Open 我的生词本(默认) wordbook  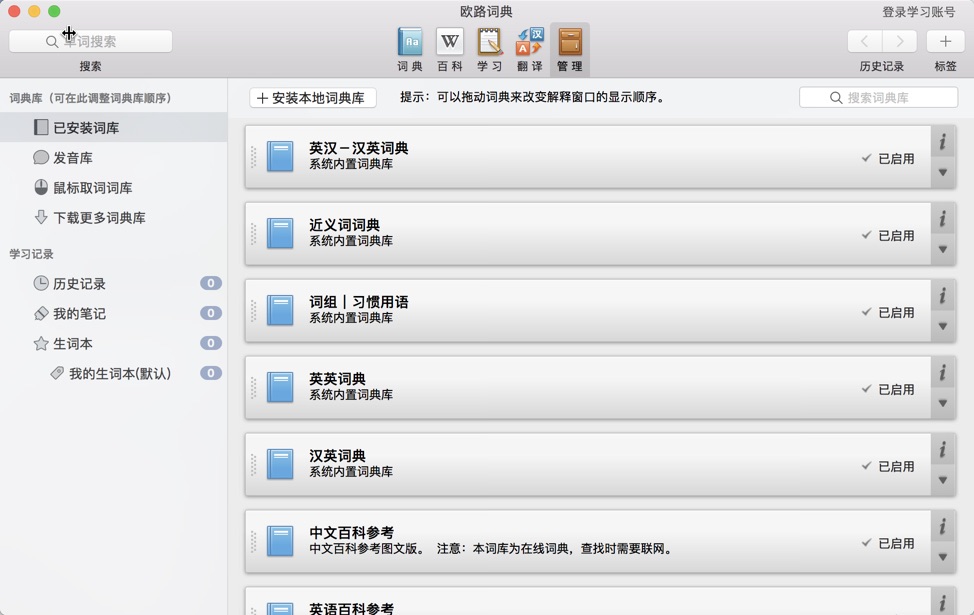114,373
